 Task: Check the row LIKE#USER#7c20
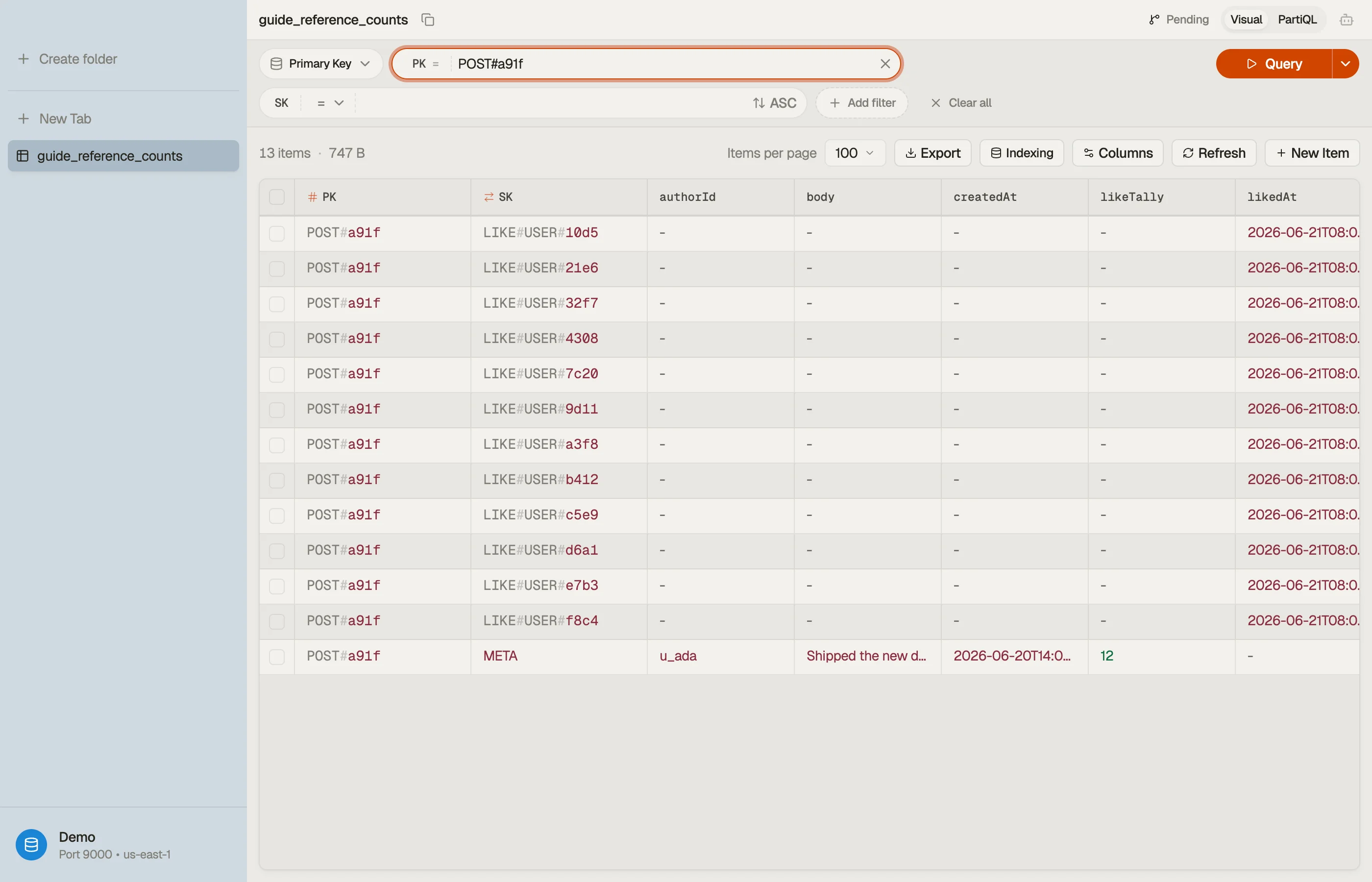click(x=276, y=374)
